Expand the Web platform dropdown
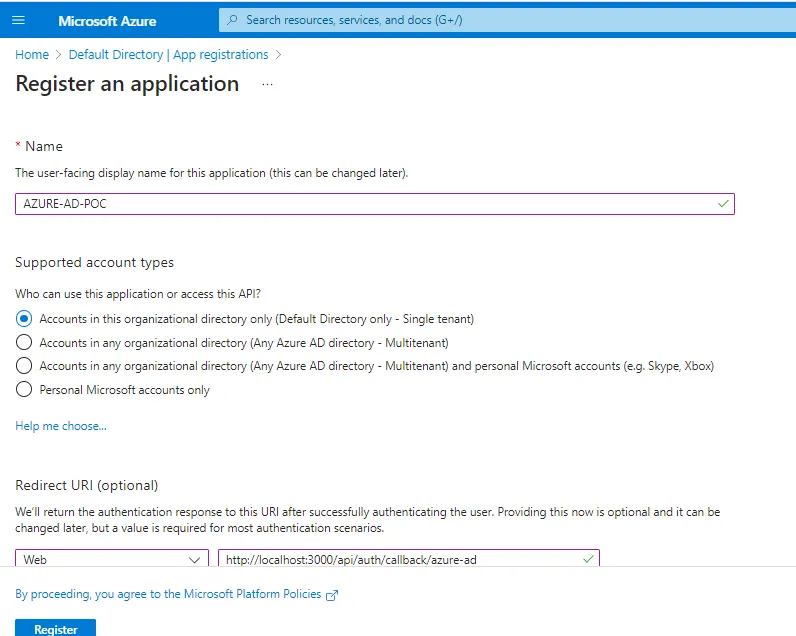The width and height of the screenshot is (796, 636). tap(112, 558)
